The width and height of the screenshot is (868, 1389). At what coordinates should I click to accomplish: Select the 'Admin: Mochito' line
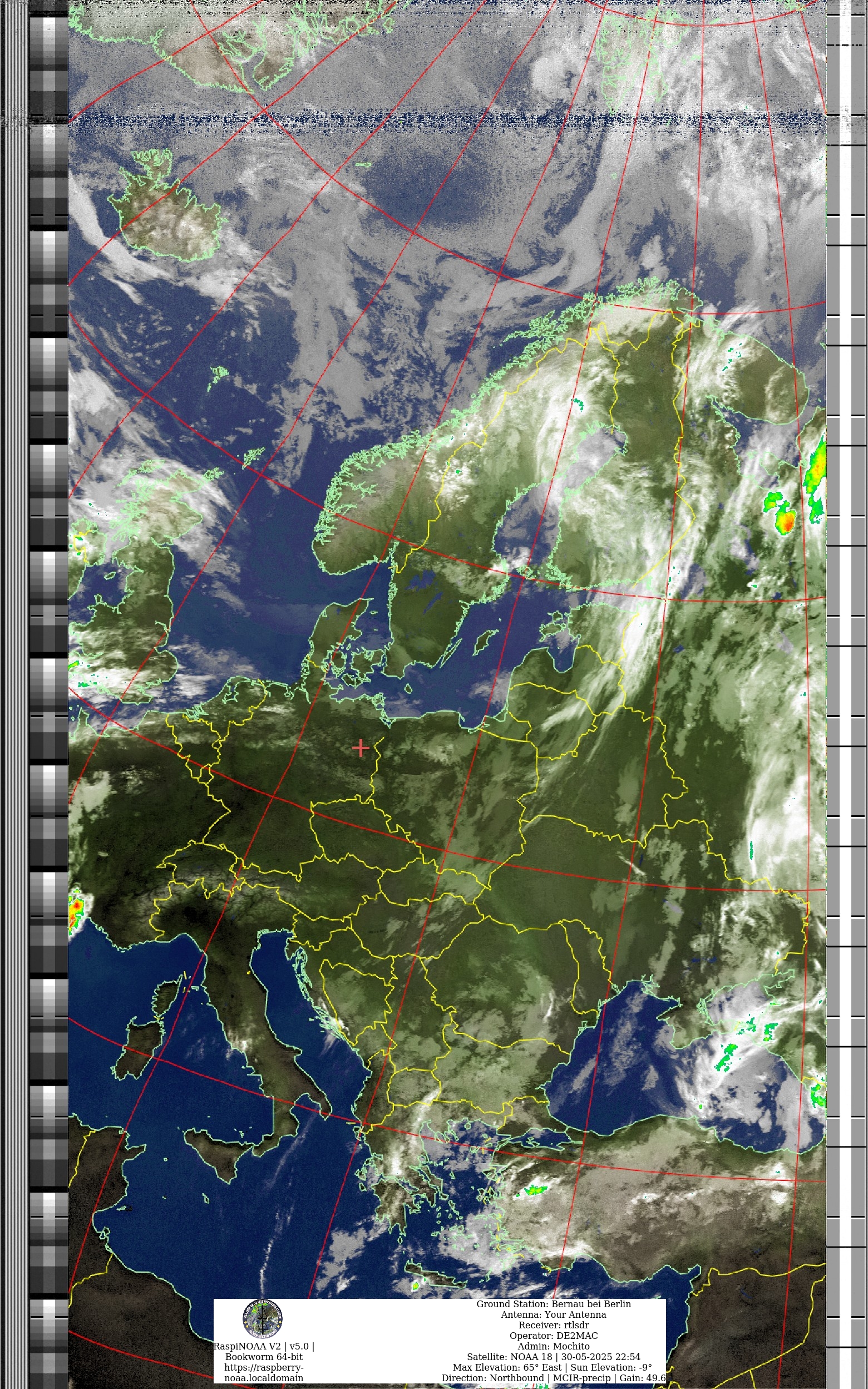click(554, 1346)
